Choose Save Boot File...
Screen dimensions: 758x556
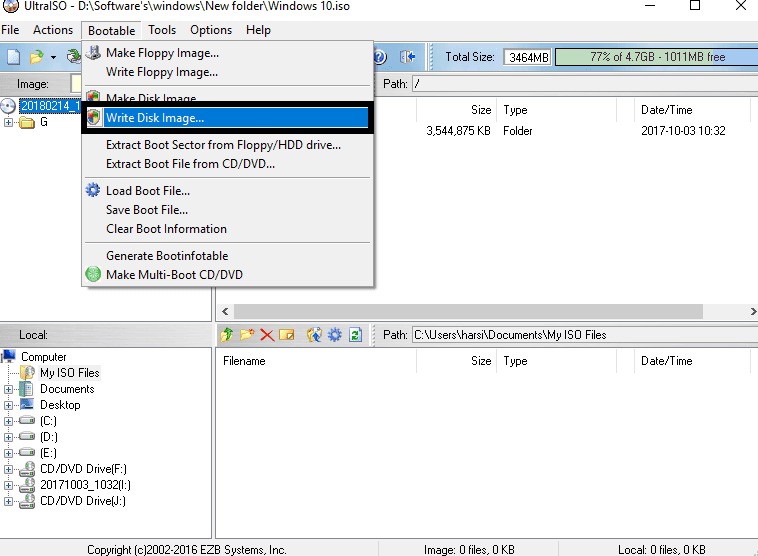click(227, 210)
